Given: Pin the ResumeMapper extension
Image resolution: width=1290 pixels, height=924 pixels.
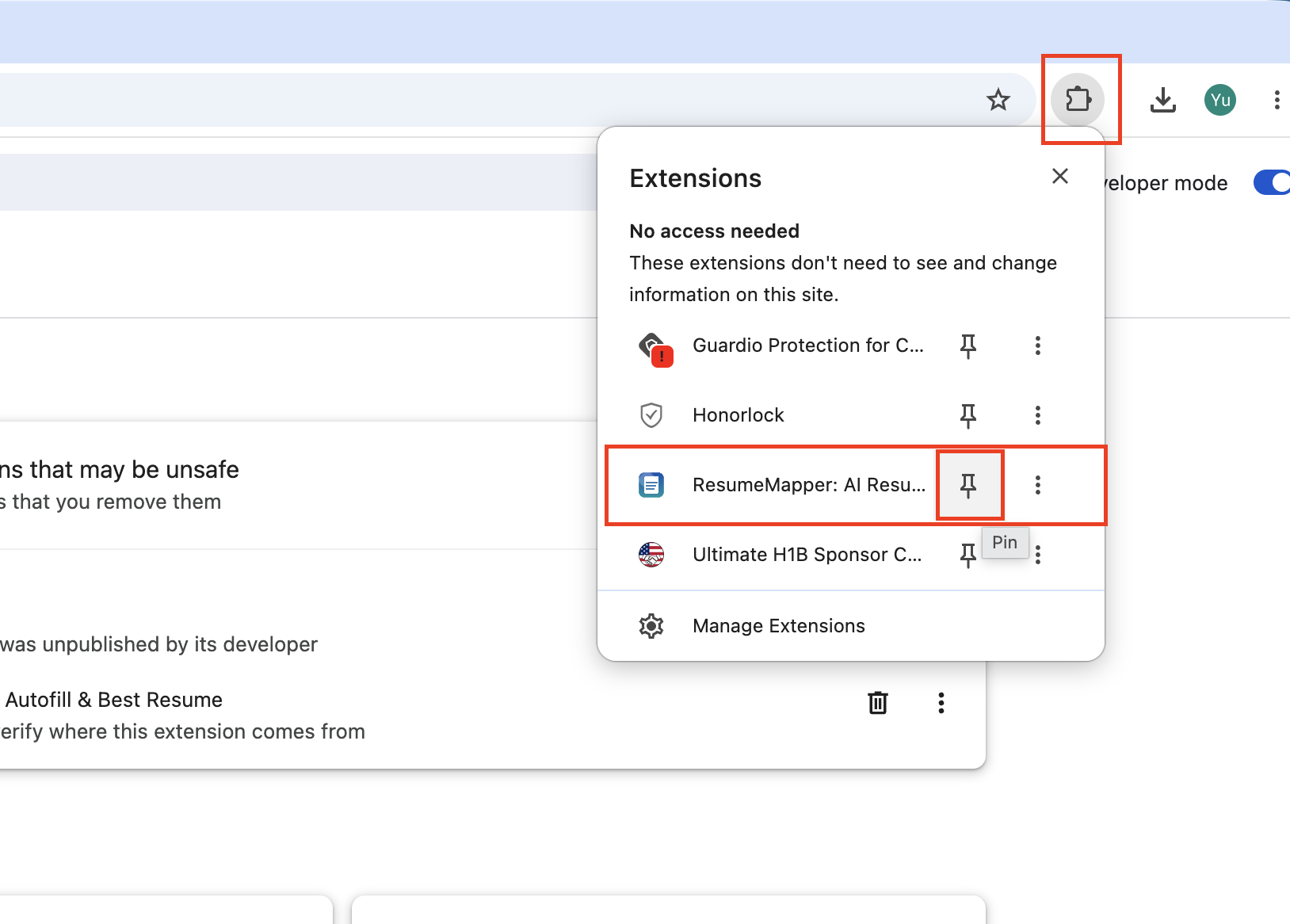Looking at the screenshot, I should tap(968, 485).
